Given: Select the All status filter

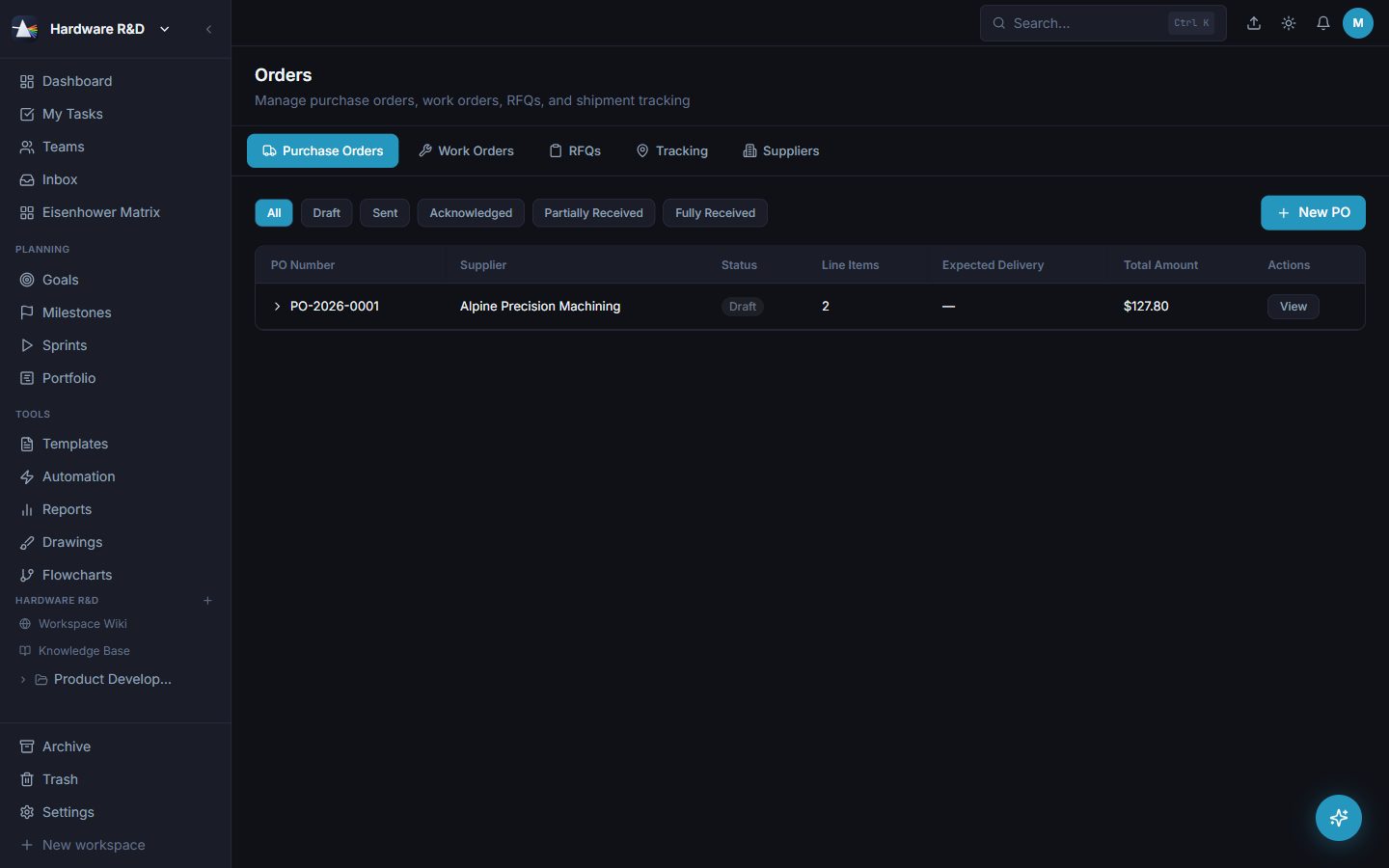Looking at the screenshot, I should (x=274, y=213).
